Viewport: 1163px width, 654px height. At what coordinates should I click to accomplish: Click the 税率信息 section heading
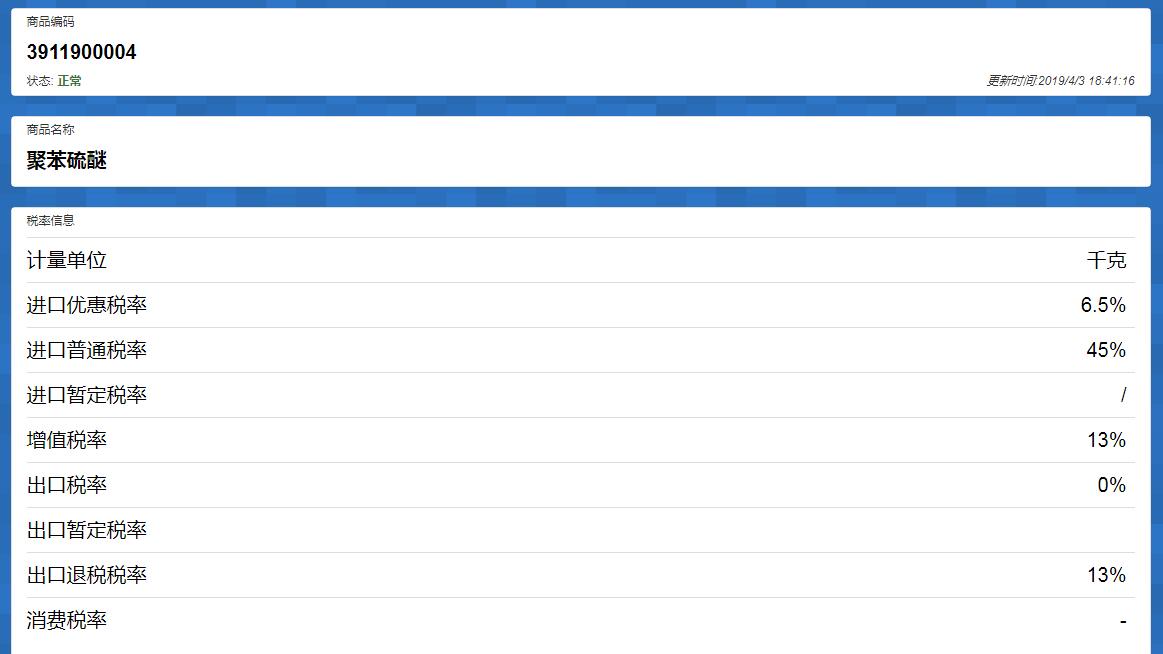(x=50, y=221)
